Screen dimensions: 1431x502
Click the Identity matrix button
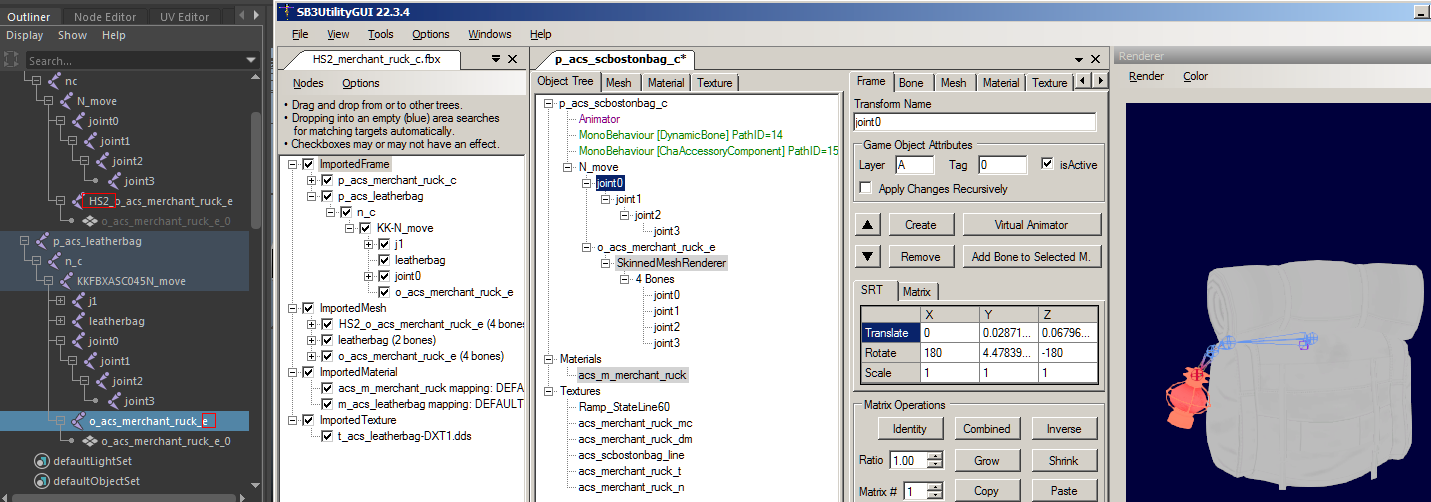909,429
